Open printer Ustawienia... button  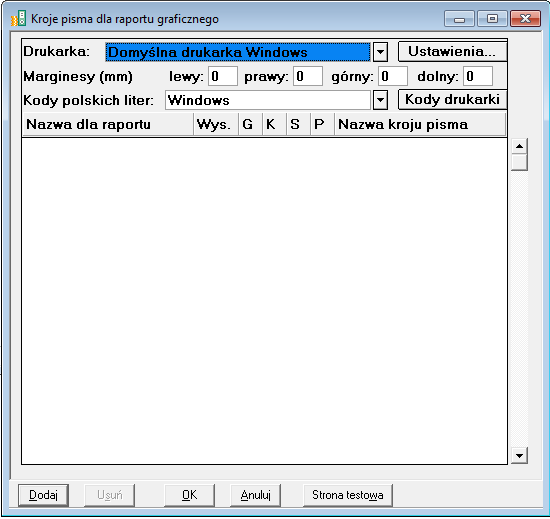point(452,52)
